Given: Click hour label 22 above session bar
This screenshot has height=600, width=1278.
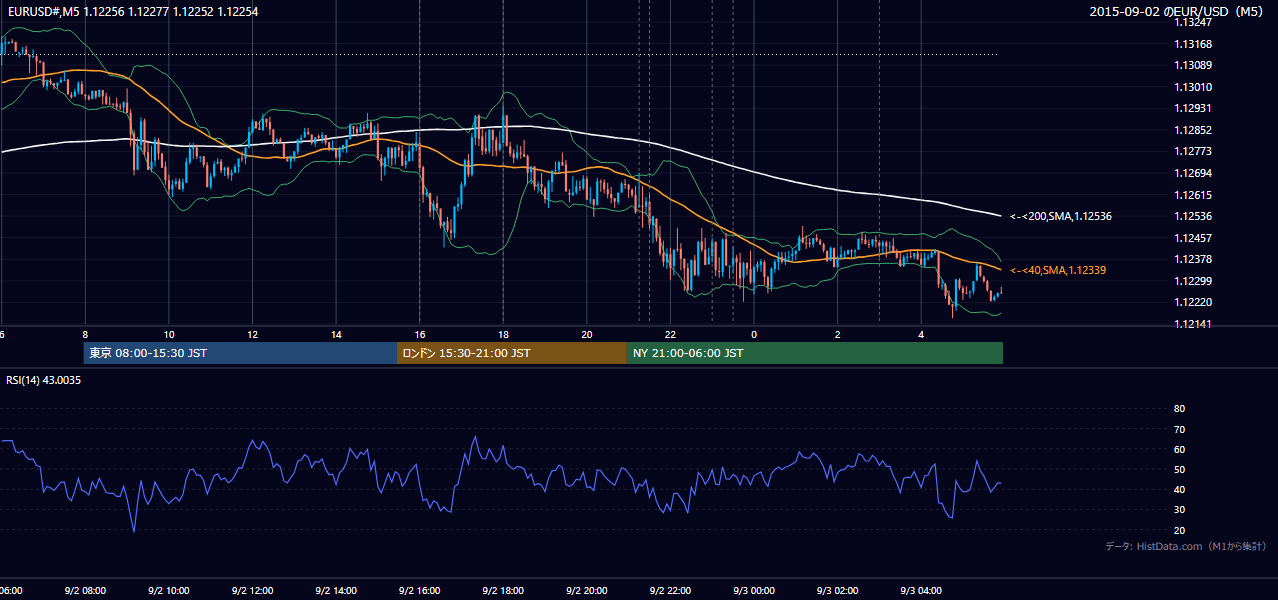Looking at the screenshot, I should 670,334.
